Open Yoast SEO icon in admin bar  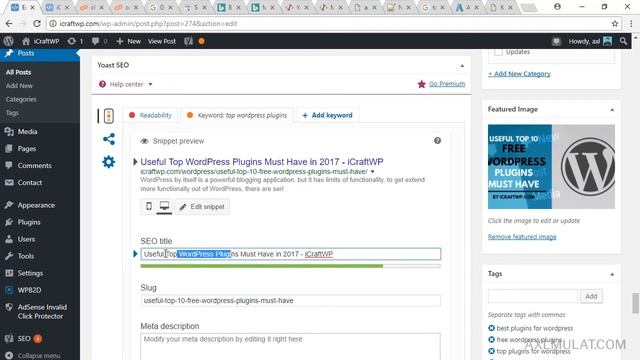189,41
